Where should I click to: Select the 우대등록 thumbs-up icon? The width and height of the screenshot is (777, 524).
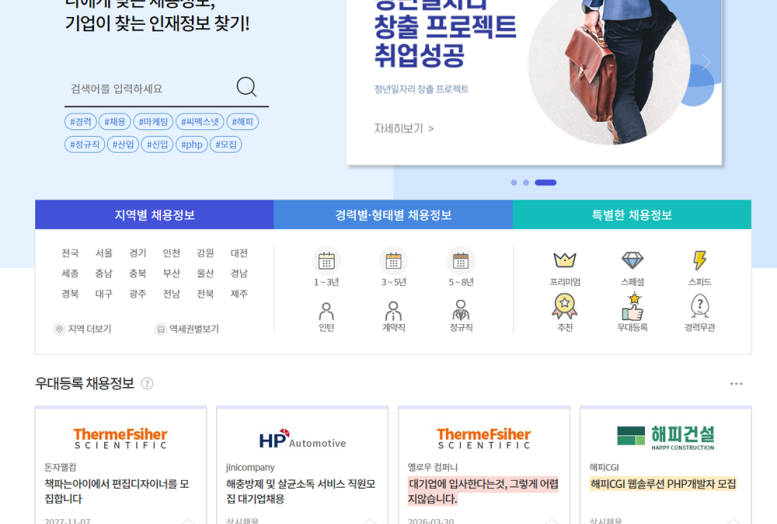click(x=632, y=307)
